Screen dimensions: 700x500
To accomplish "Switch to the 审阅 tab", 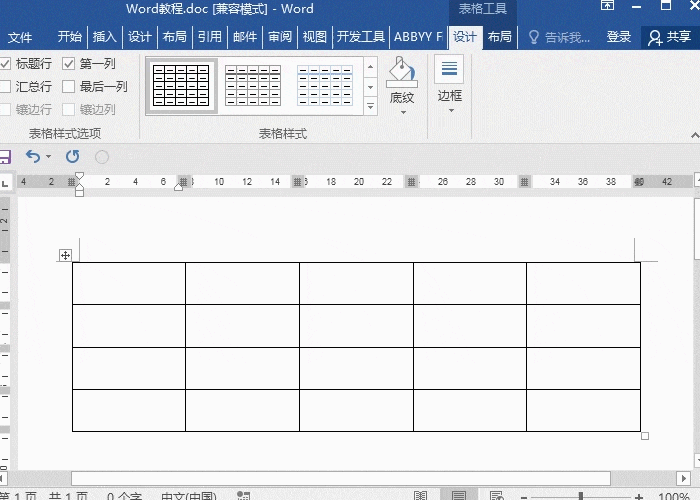I will [x=279, y=37].
